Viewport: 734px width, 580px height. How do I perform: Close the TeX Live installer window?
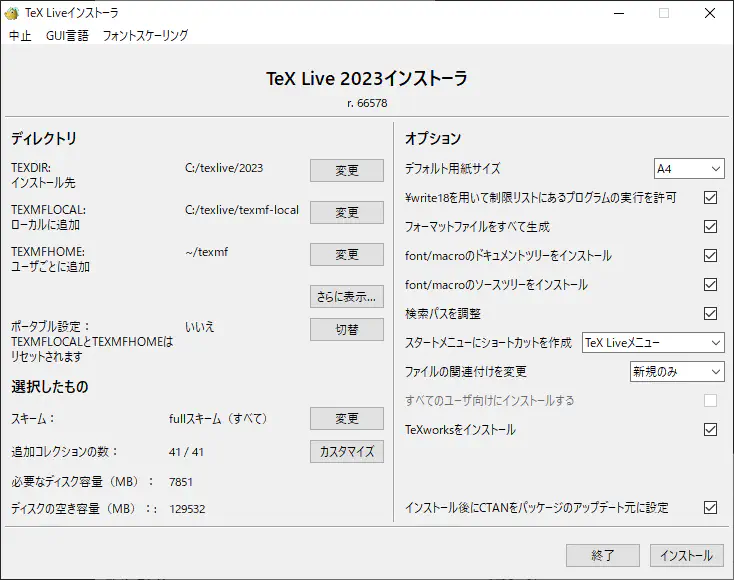(x=710, y=13)
